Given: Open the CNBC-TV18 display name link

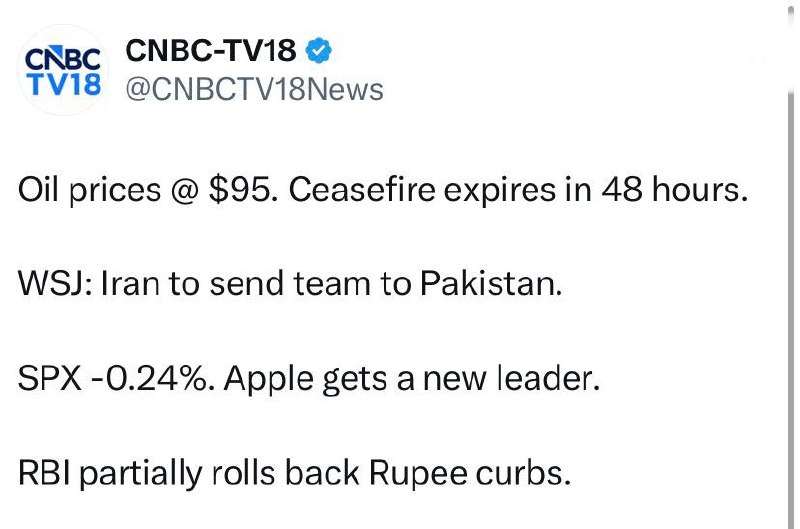Looking at the screenshot, I should 211,50.
